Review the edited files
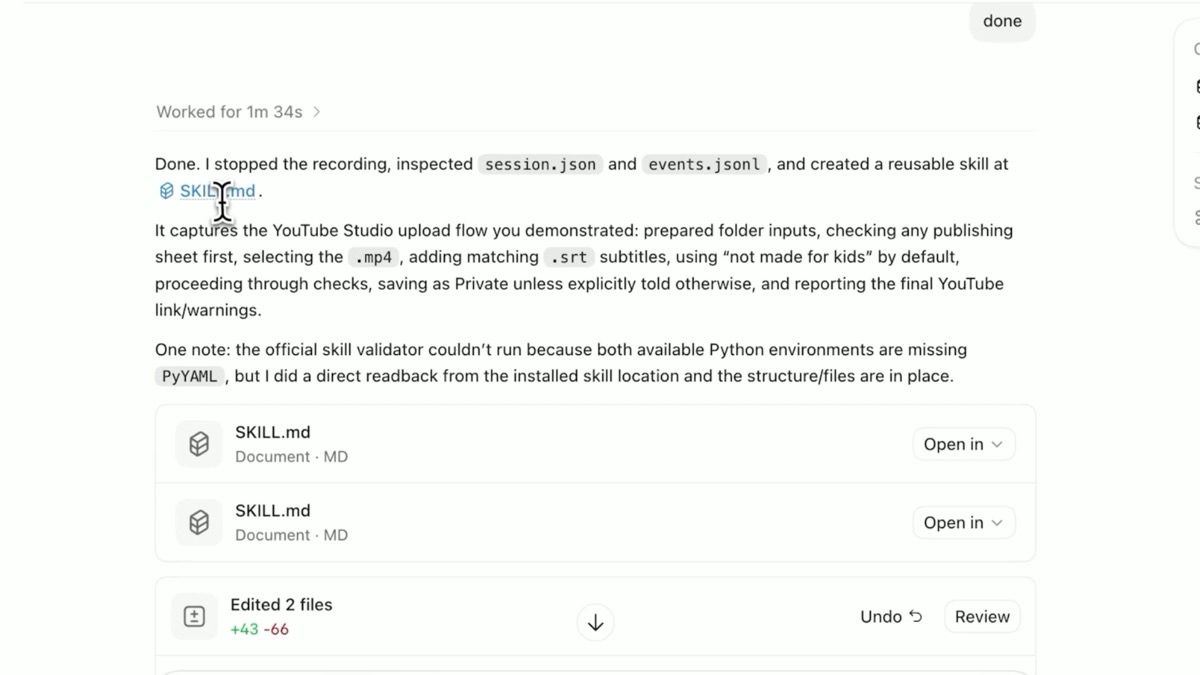The image size is (1200, 675). pos(982,617)
